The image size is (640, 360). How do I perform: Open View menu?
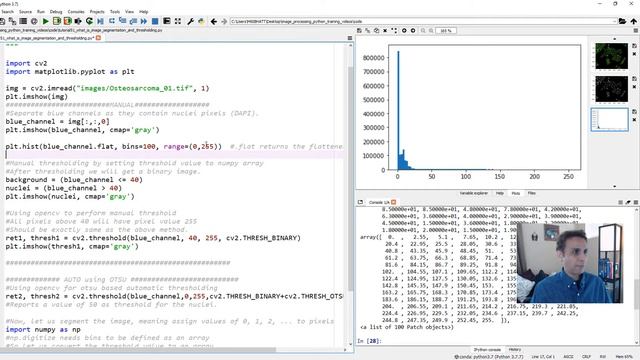click(129, 12)
